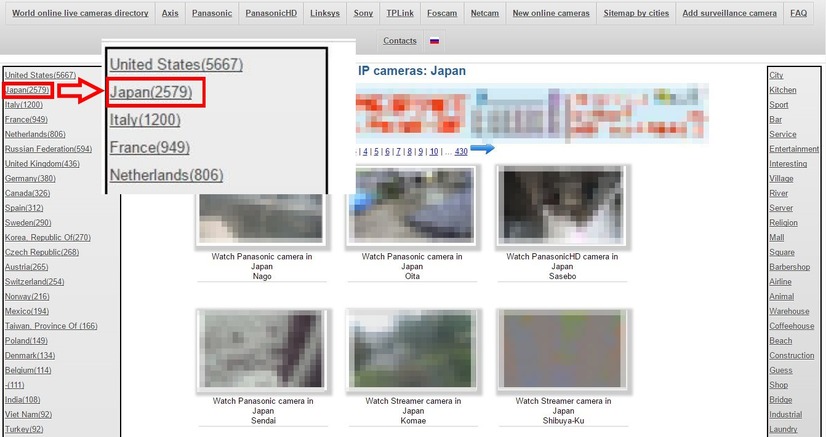The image size is (826, 437).
Task: Filter cameras by Beach category
Action: click(780, 341)
